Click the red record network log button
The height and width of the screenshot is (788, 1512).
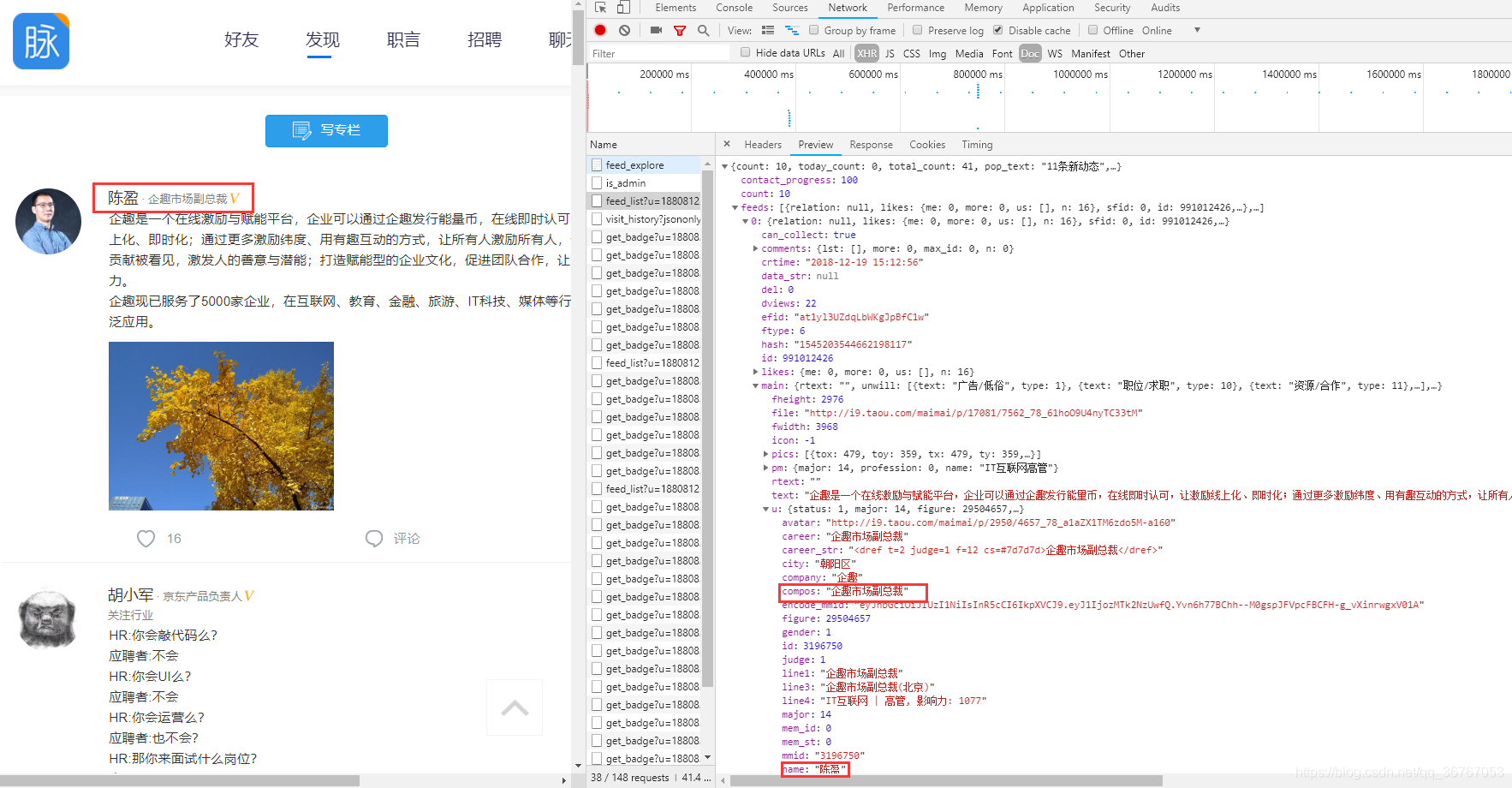point(600,30)
